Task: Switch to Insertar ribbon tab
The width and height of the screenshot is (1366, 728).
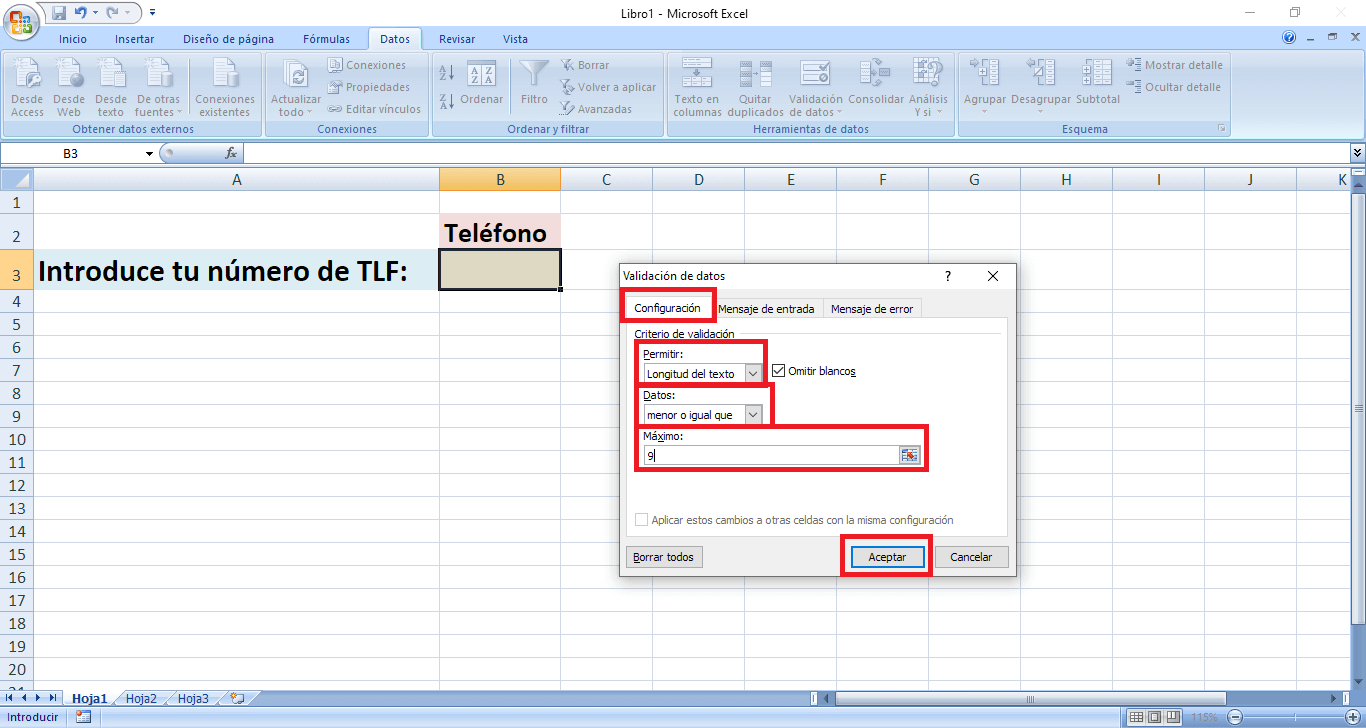Action: [134, 39]
